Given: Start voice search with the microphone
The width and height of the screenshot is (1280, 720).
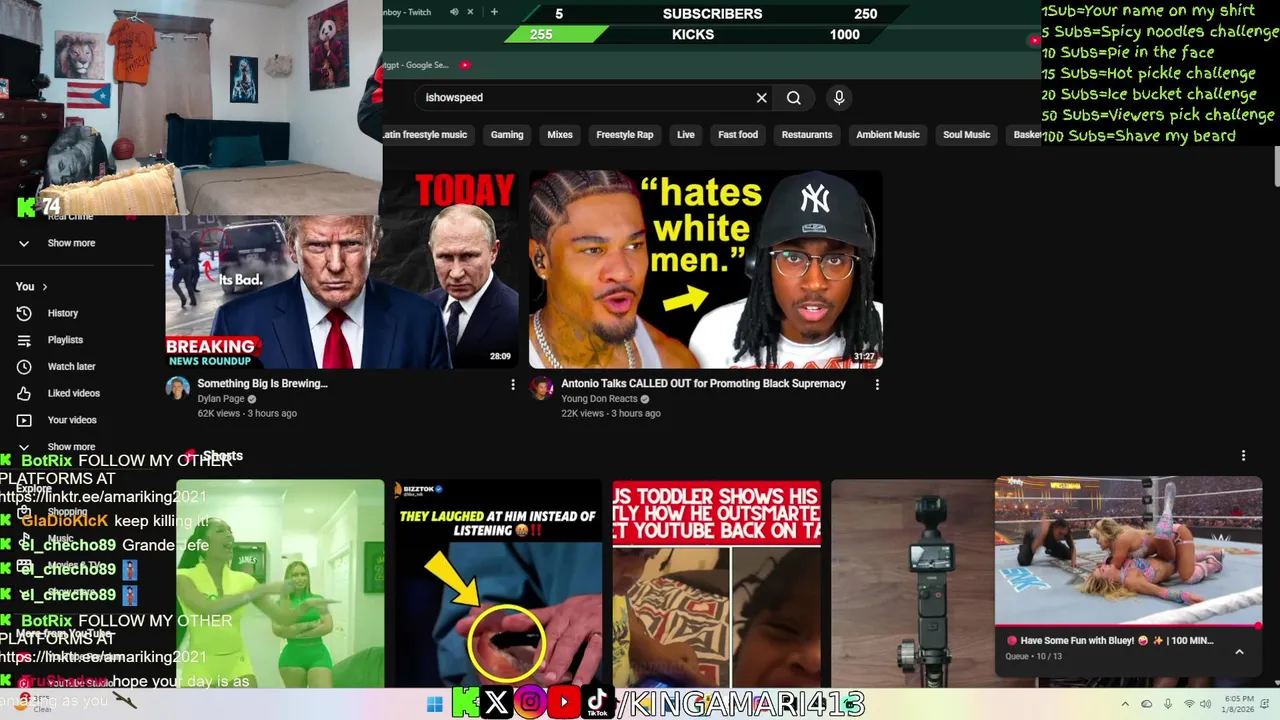Looking at the screenshot, I should (x=839, y=97).
